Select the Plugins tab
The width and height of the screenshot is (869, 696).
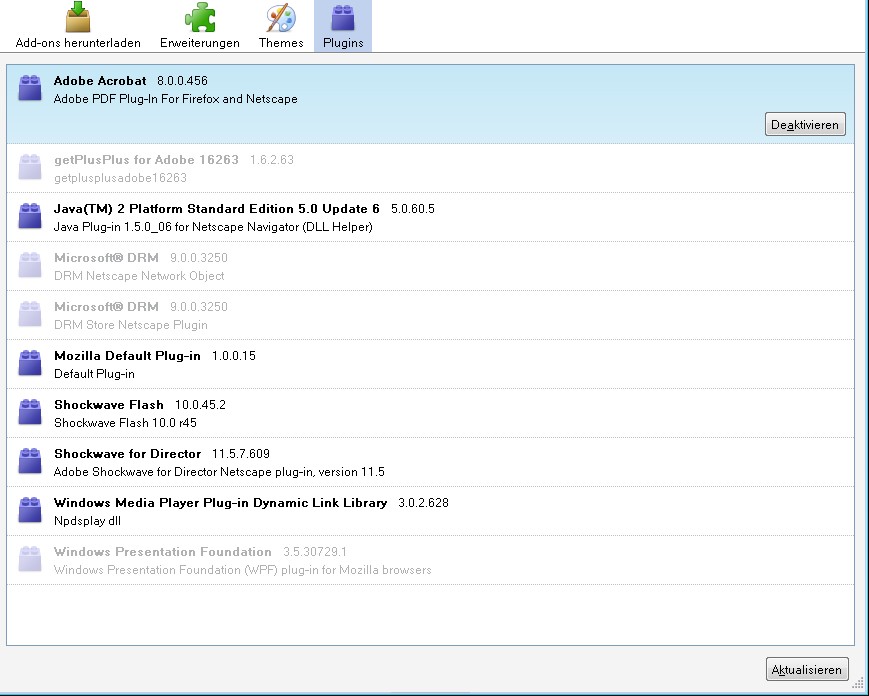(343, 26)
